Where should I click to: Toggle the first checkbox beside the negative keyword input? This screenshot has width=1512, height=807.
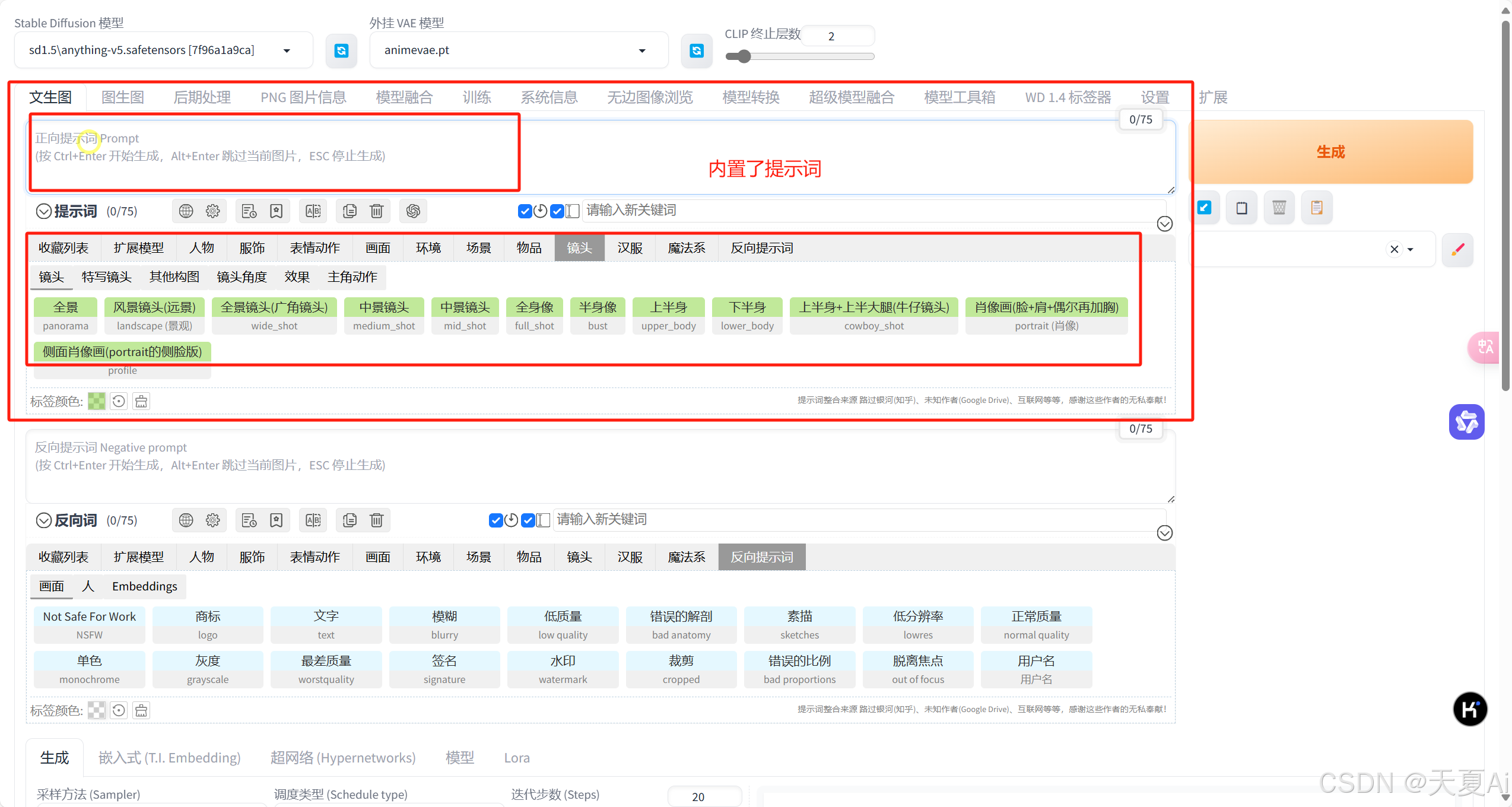(495, 520)
